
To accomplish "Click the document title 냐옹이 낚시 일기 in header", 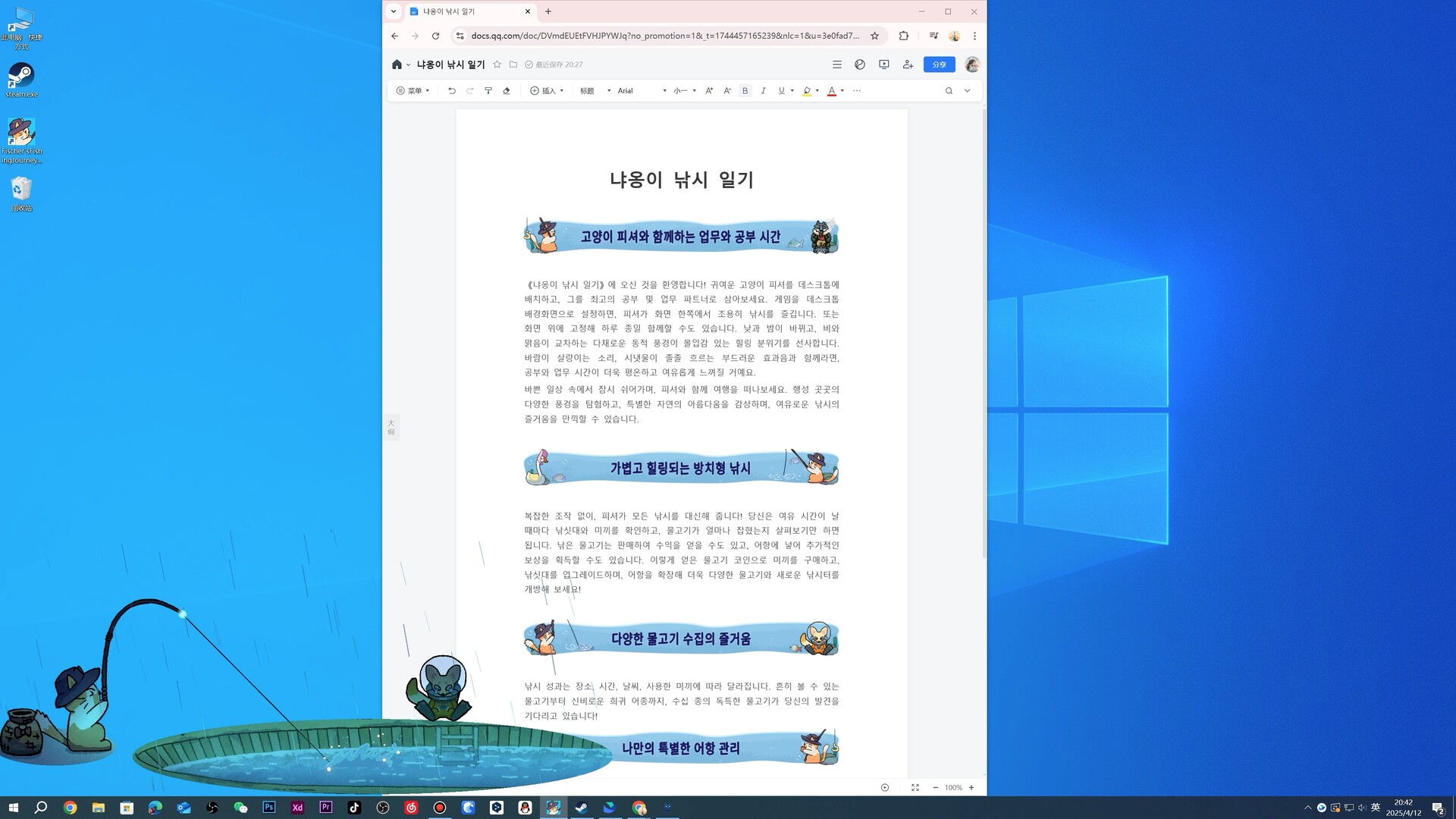I will pos(450,64).
